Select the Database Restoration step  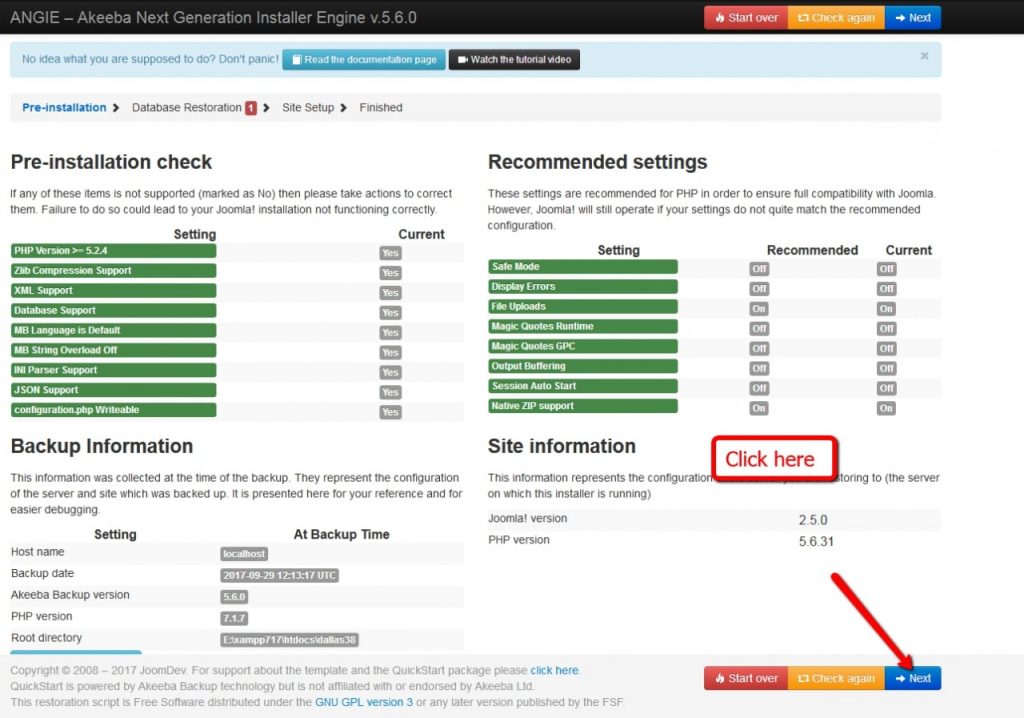190,107
